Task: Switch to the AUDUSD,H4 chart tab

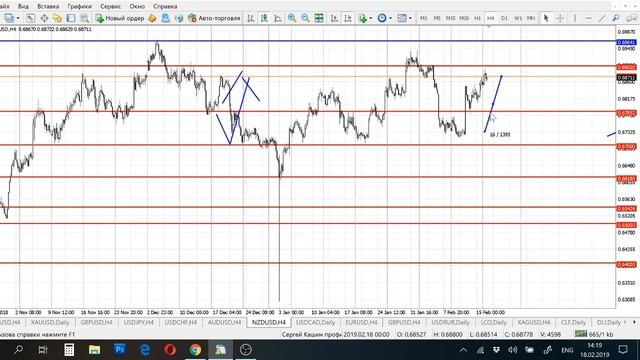Action: pos(224,322)
